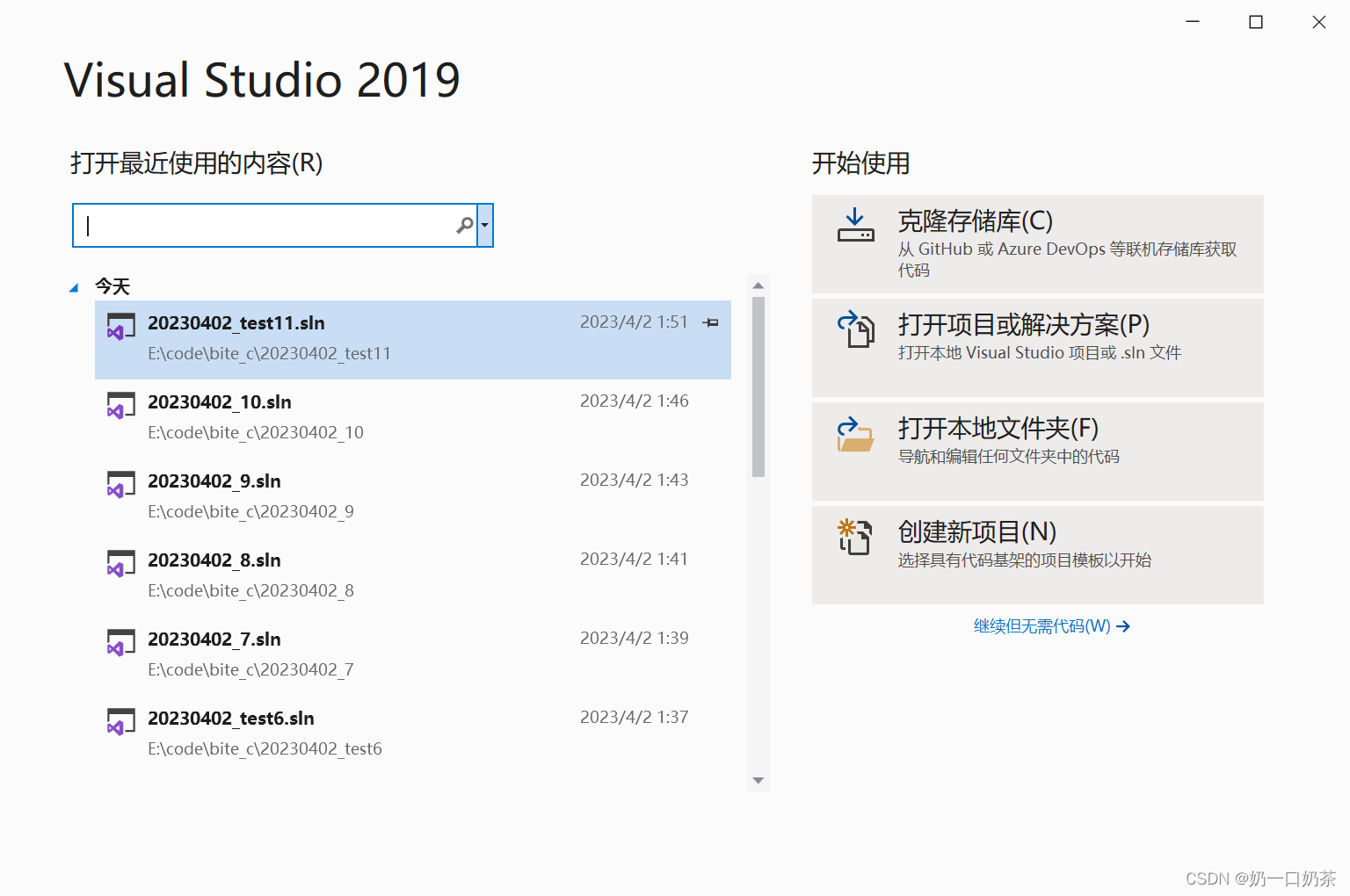The image size is (1350, 896).
Task: Select 打开项目或解决方案(P) card
Action: click(1037, 347)
